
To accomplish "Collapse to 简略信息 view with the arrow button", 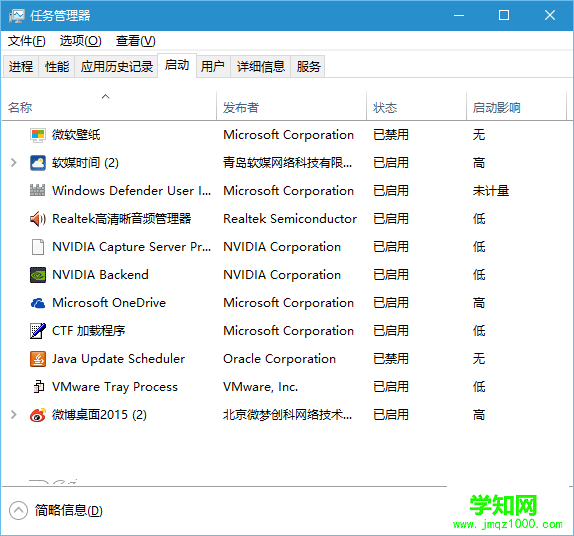I will (x=18, y=510).
